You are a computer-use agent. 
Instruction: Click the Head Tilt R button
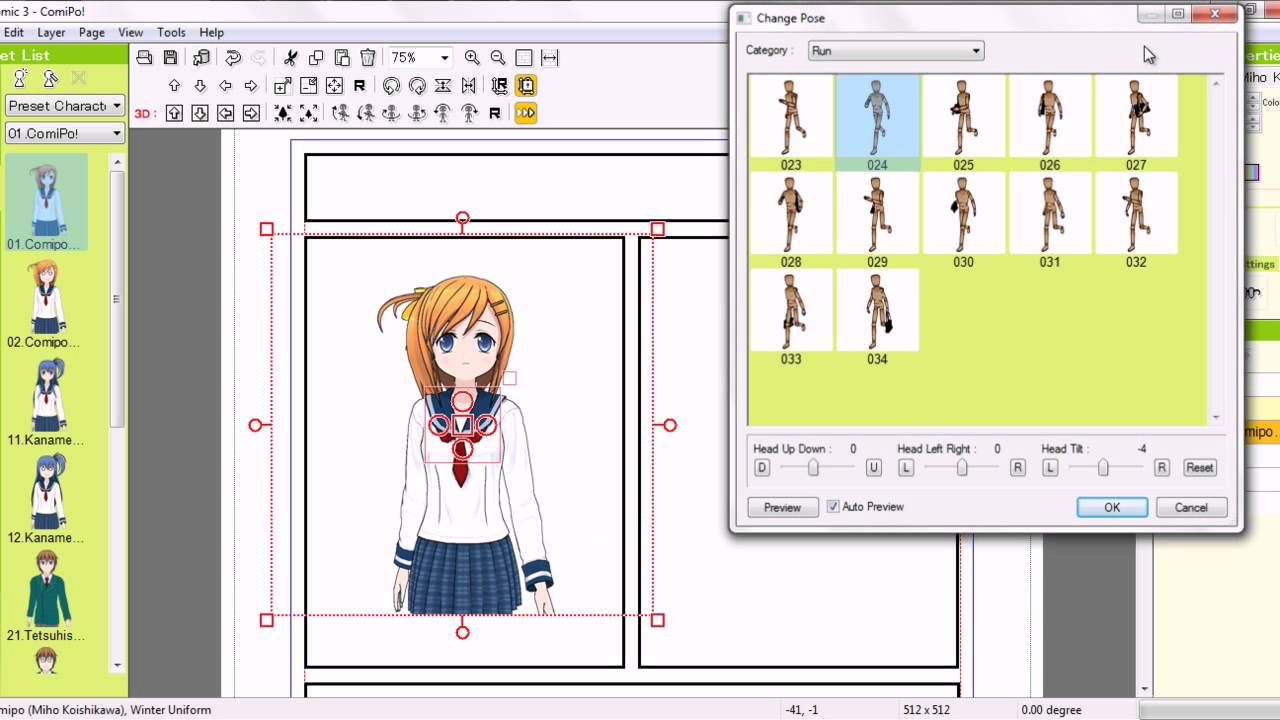(1162, 468)
